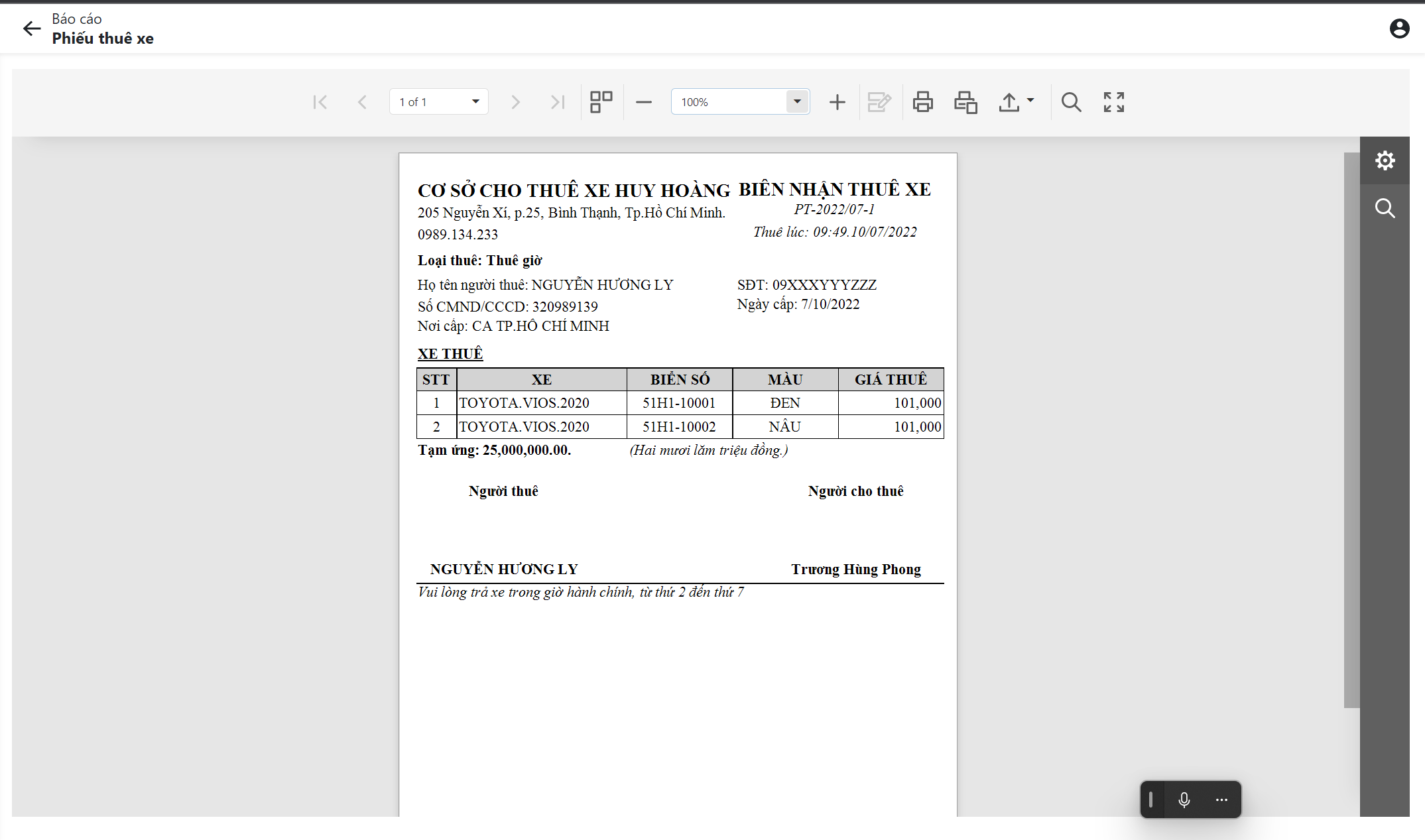Image resolution: width=1425 pixels, height=840 pixels.
Task: Go back with the back arrow
Action: point(31,28)
